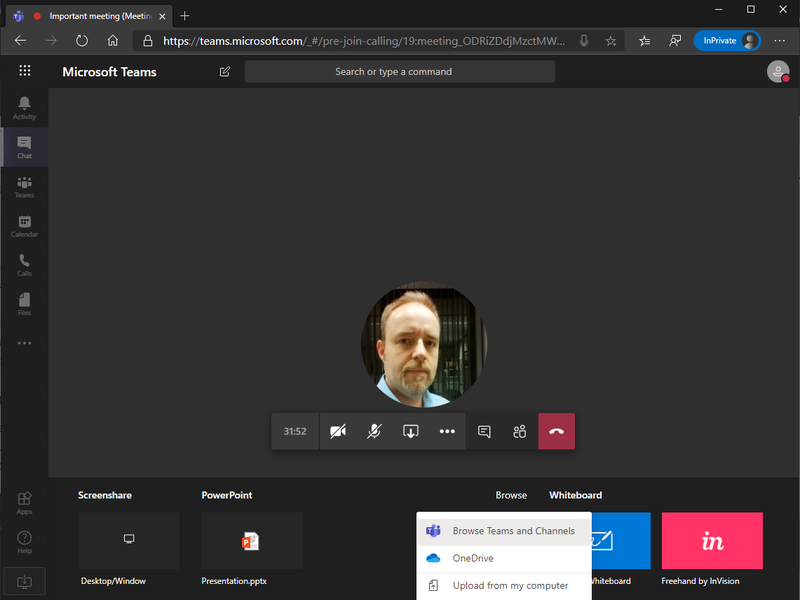Go to browser home page
The width and height of the screenshot is (800, 600).
(113, 41)
